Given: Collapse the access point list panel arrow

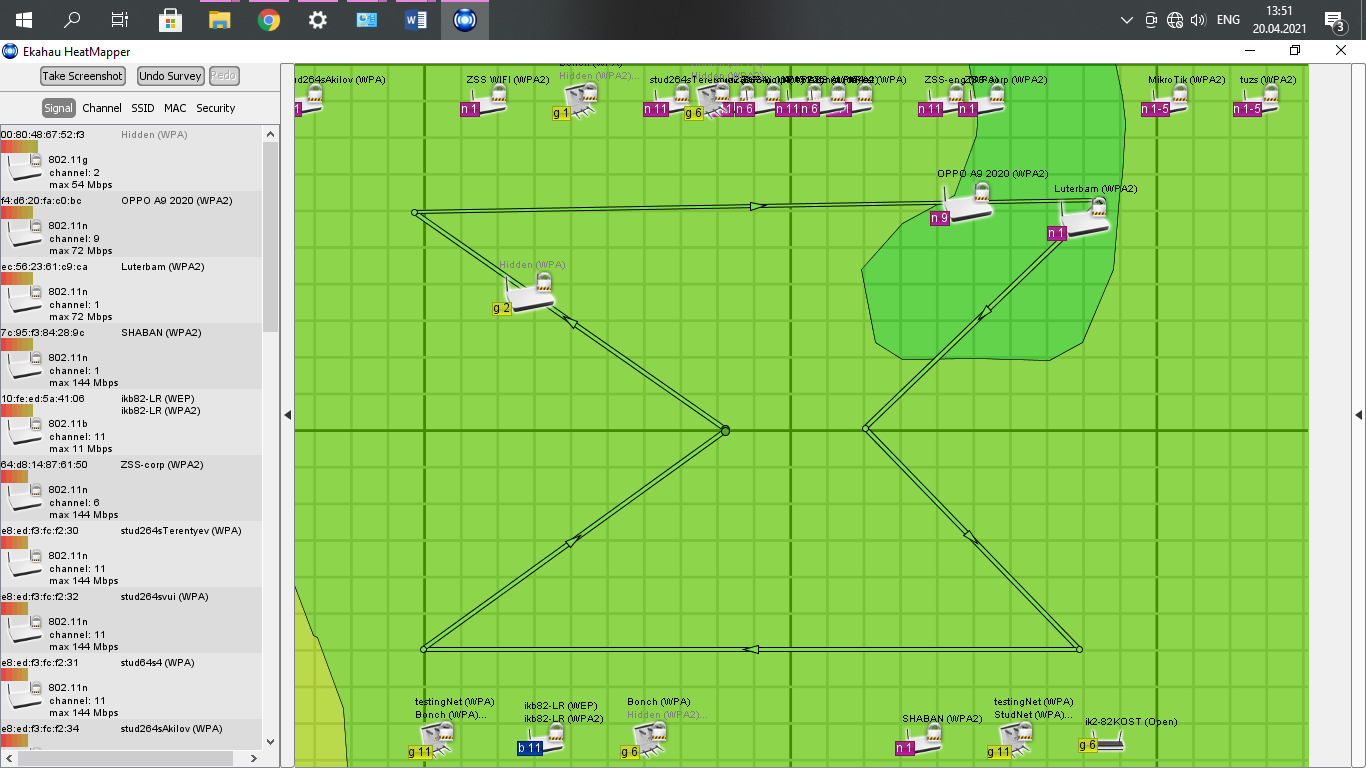Looking at the screenshot, I should coord(288,415).
